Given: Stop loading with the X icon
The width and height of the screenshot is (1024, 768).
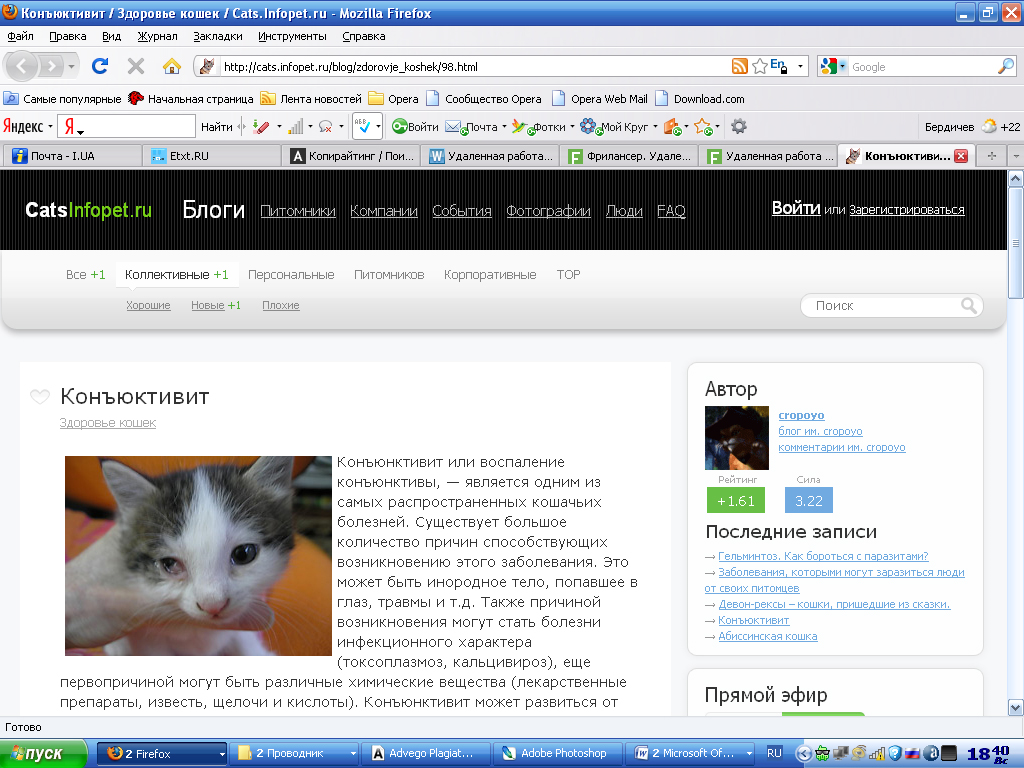Looking at the screenshot, I should pos(136,66).
